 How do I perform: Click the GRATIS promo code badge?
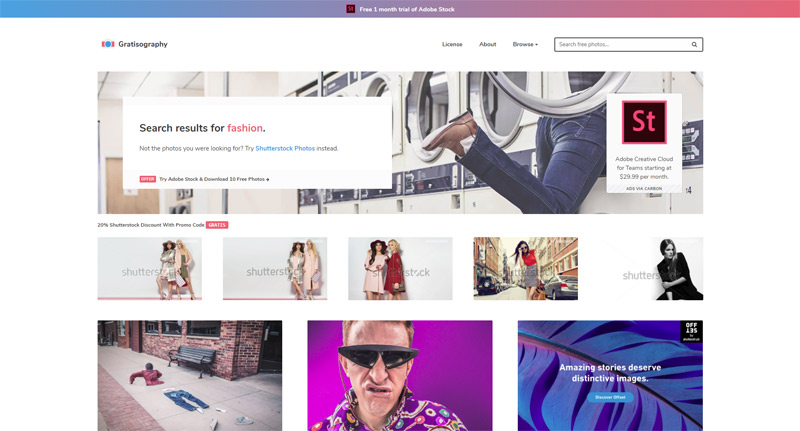pyautogui.click(x=217, y=225)
